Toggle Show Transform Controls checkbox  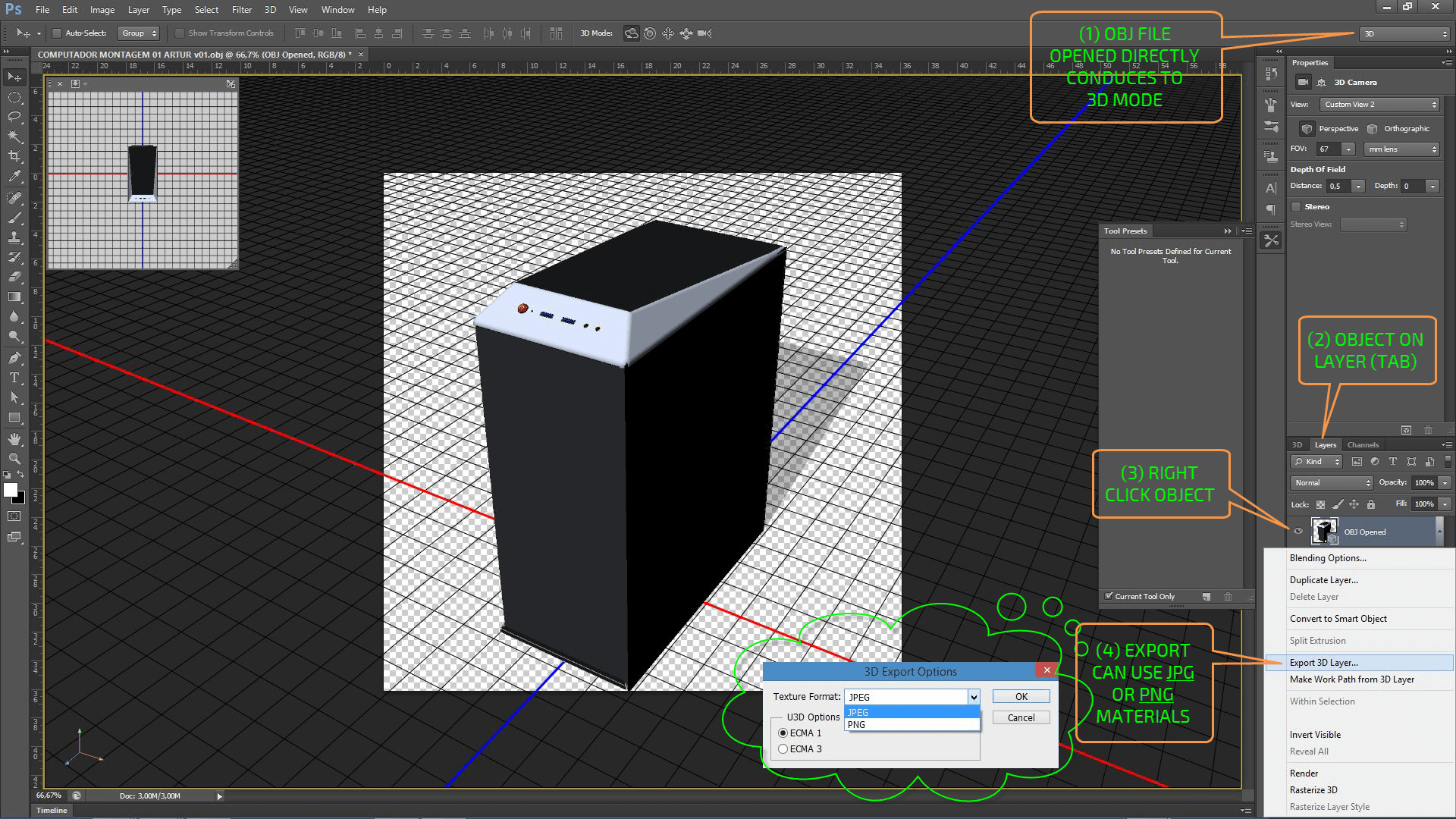tap(180, 33)
